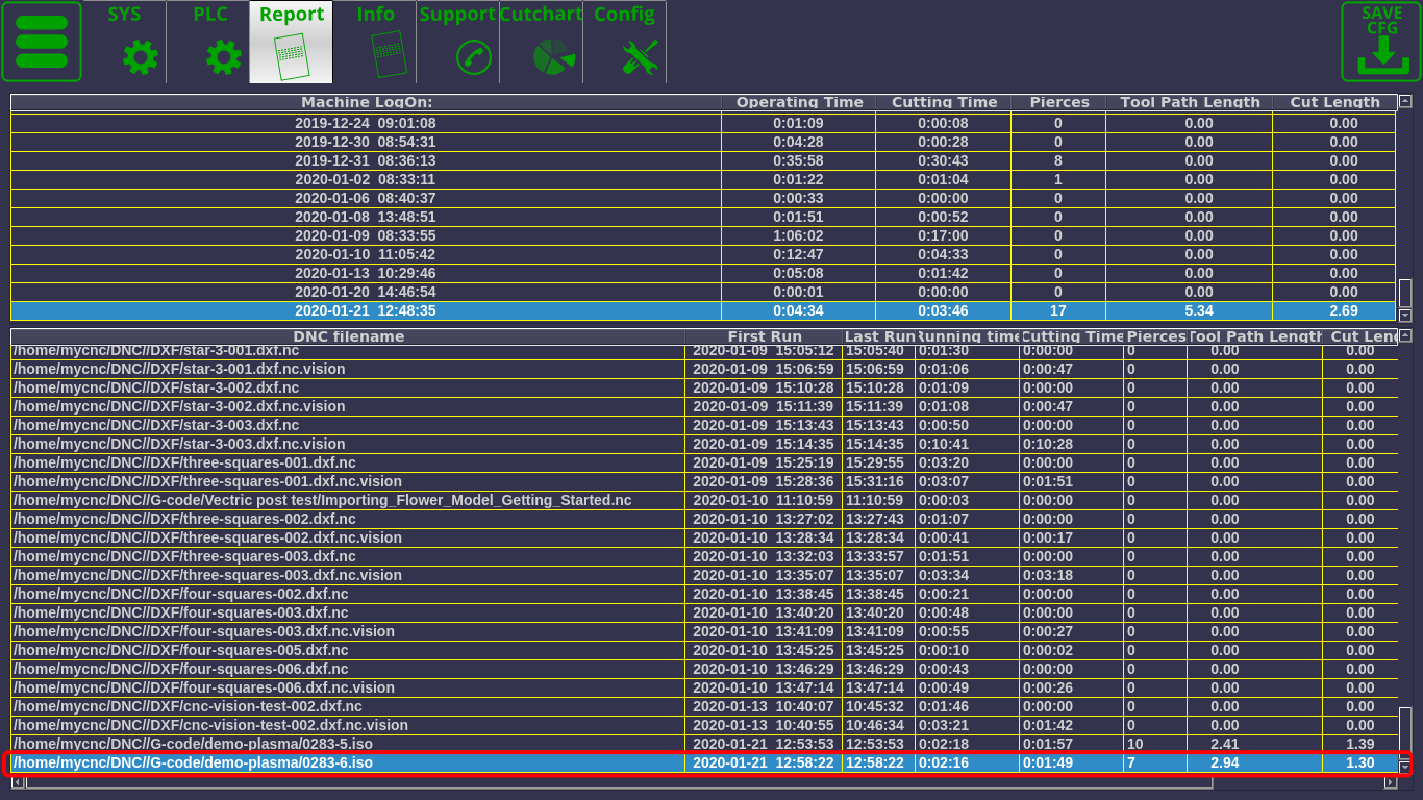Click the DNC filename column header

point(348,337)
